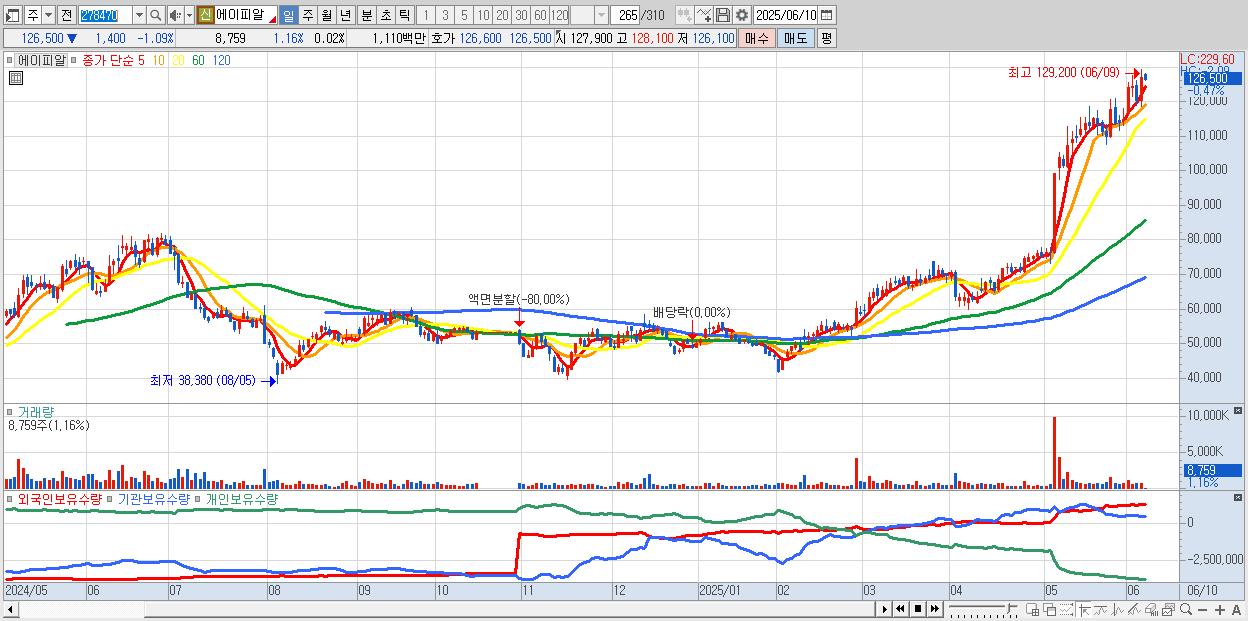Click the wave analysis chart icon

(x=1118, y=609)
